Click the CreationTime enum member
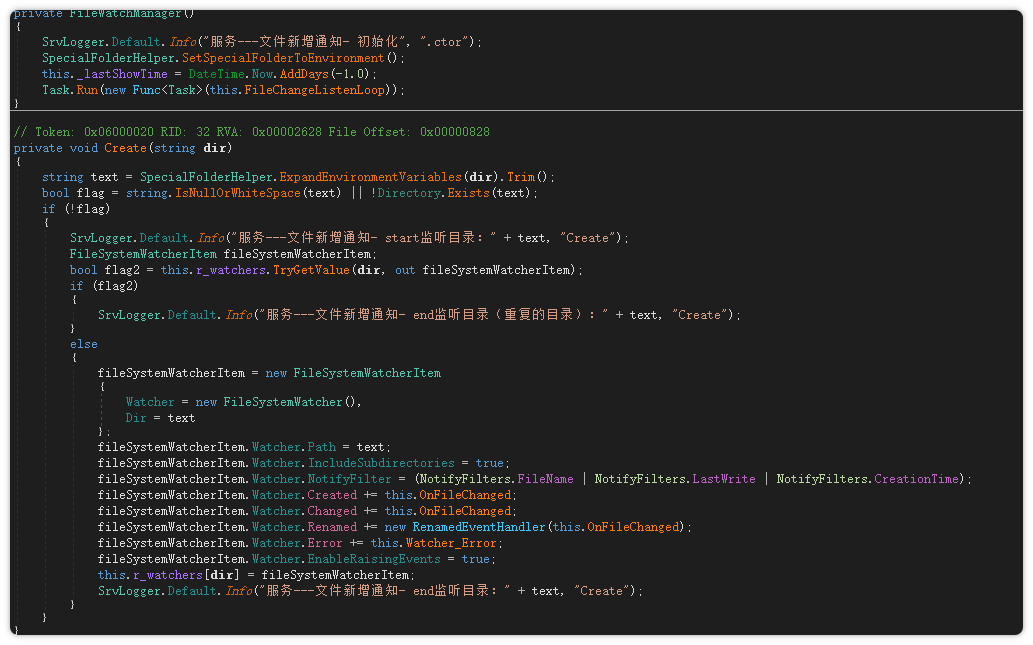 pyautogui.click(x=915, y=479)
